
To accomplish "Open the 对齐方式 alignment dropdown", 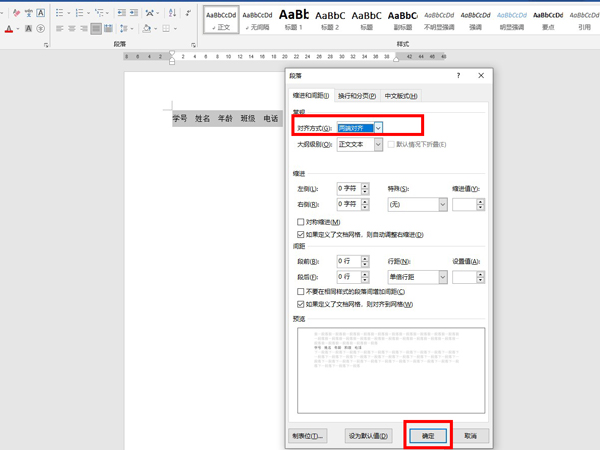I will (378, 128).
